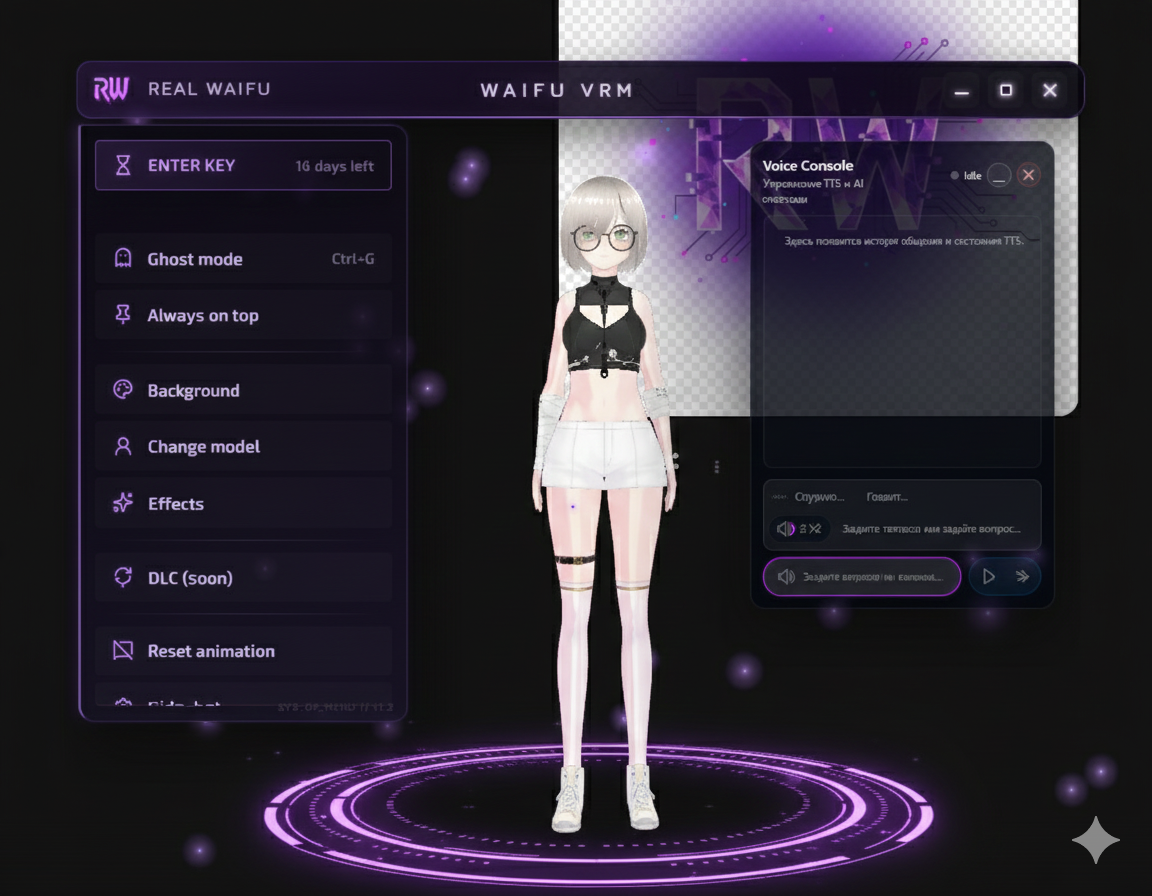Click the sparkle icon next to Effects

tap(123, 503)
